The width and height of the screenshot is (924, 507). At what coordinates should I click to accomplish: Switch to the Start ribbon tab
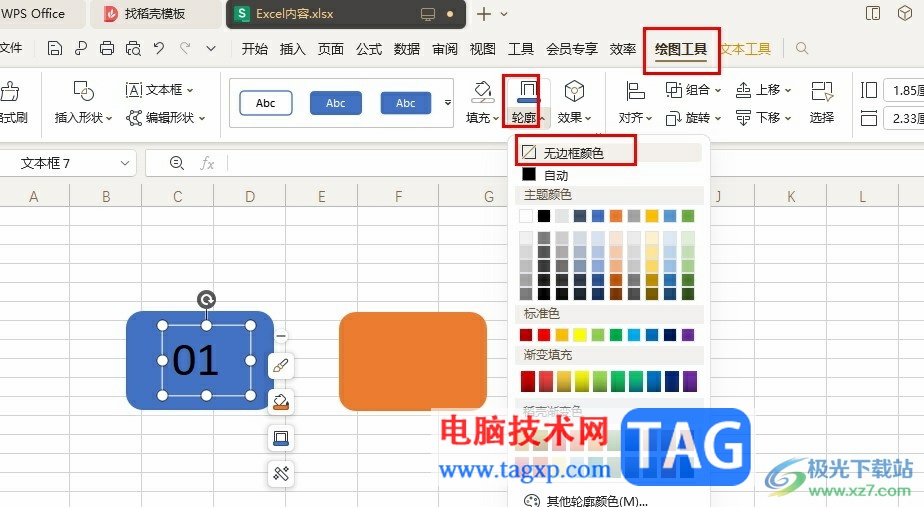(255, 49)
